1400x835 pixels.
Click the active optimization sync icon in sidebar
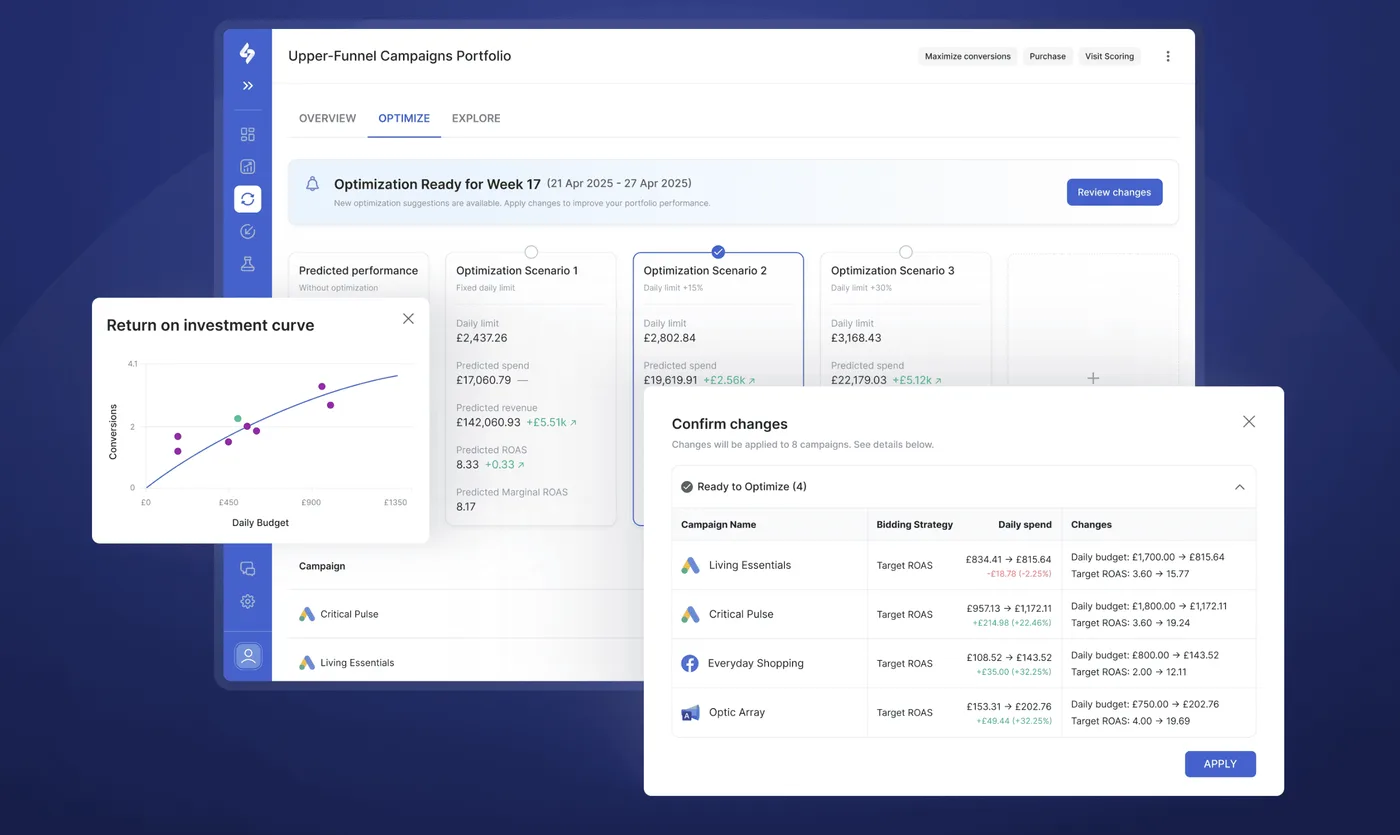[247, 199]
